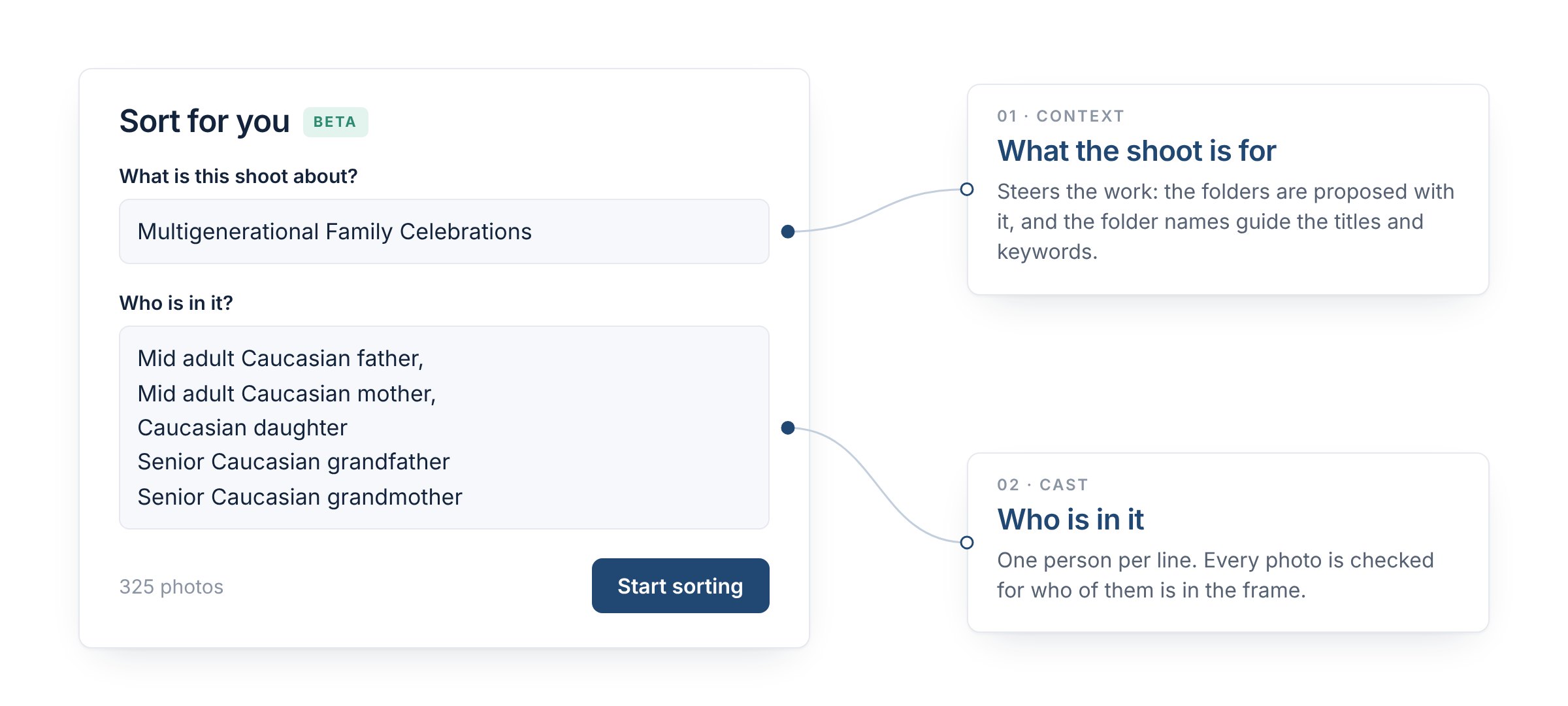Image resolution: width=1568 pixels, height=706 pixels.
Task: Select the Sort for you heading
Action: point(204,122)
